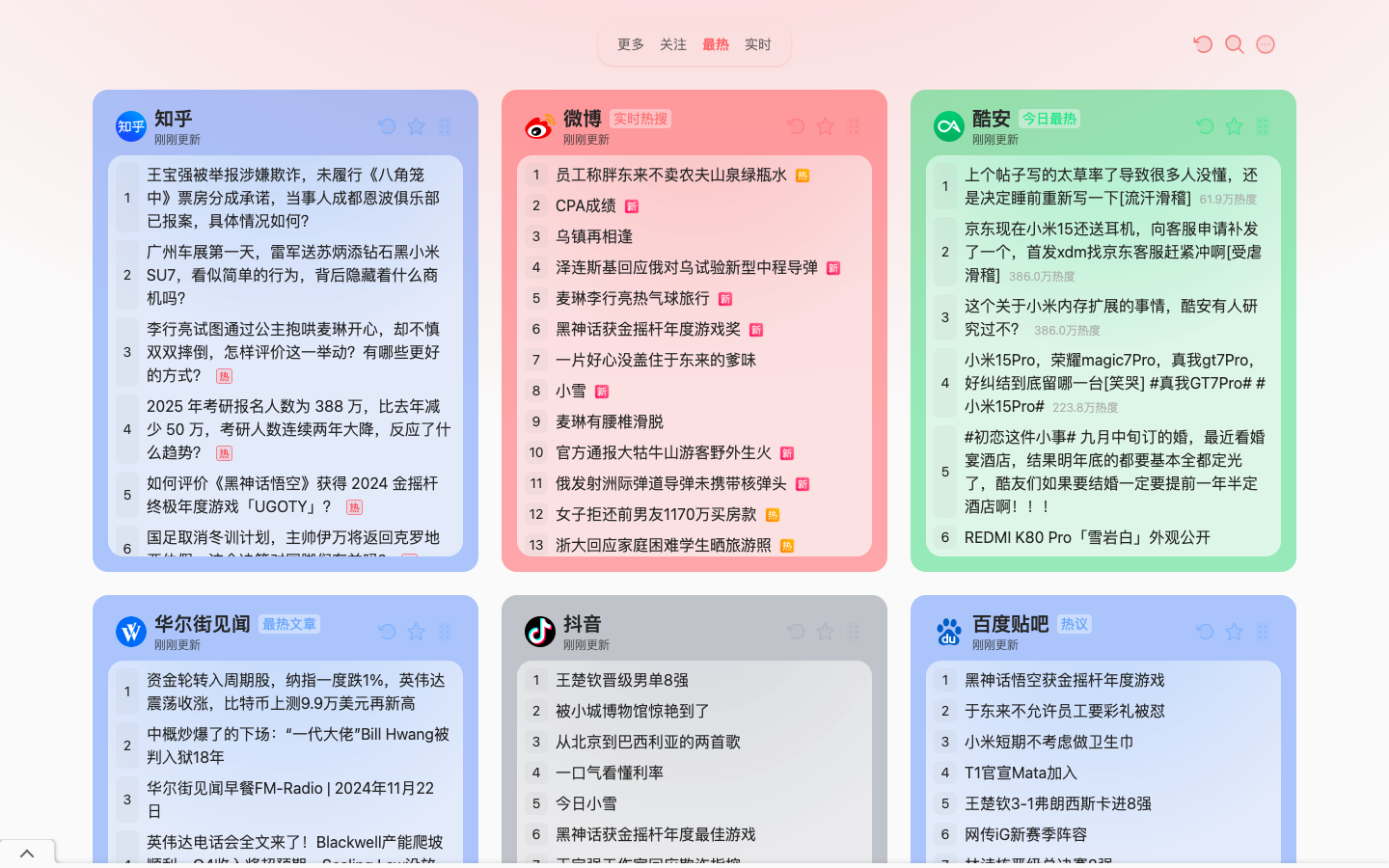Click the 热议 tag on 百度贴吧
This screenshot has height=868, width=1389.
coord(1075,624)
